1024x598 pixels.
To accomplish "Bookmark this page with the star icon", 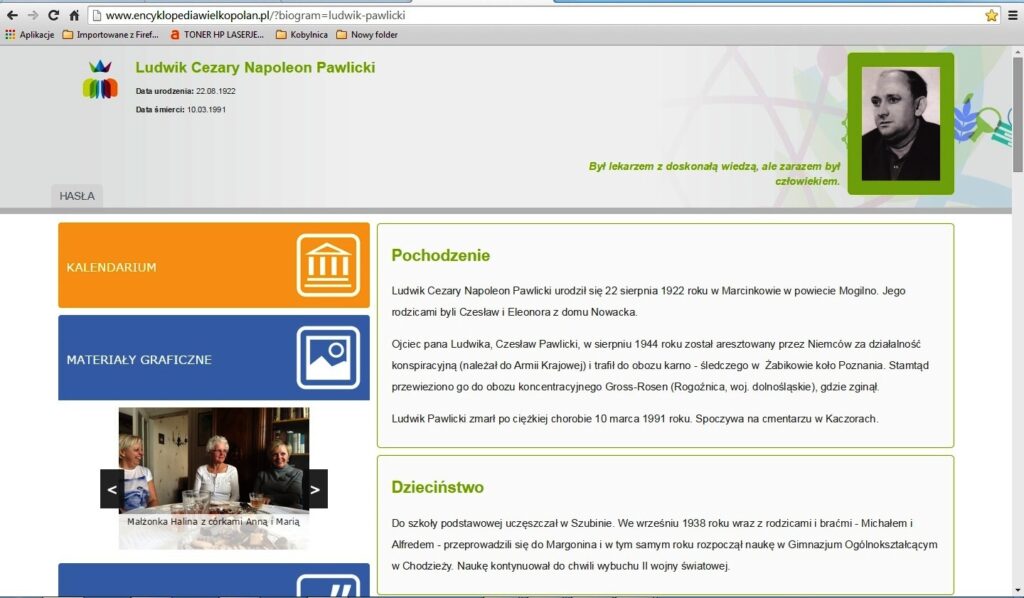I will click(991, 15).
